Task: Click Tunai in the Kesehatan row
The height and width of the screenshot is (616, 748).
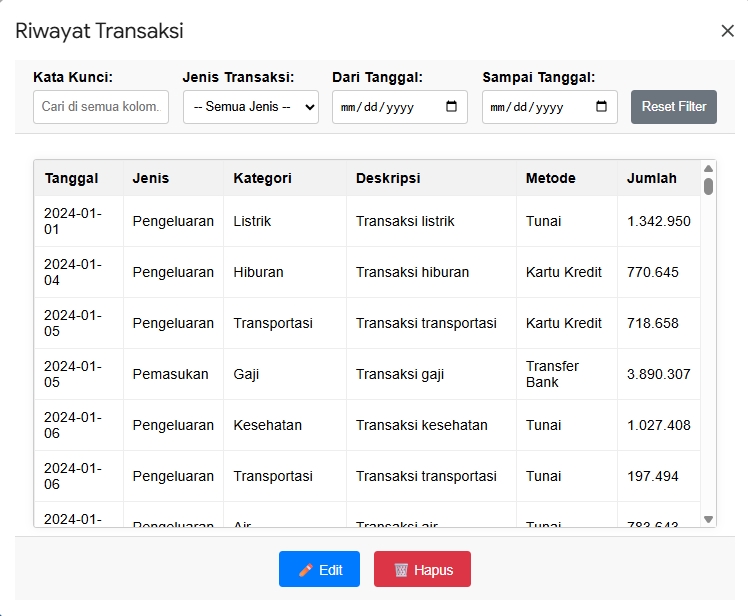Action: 567,425
